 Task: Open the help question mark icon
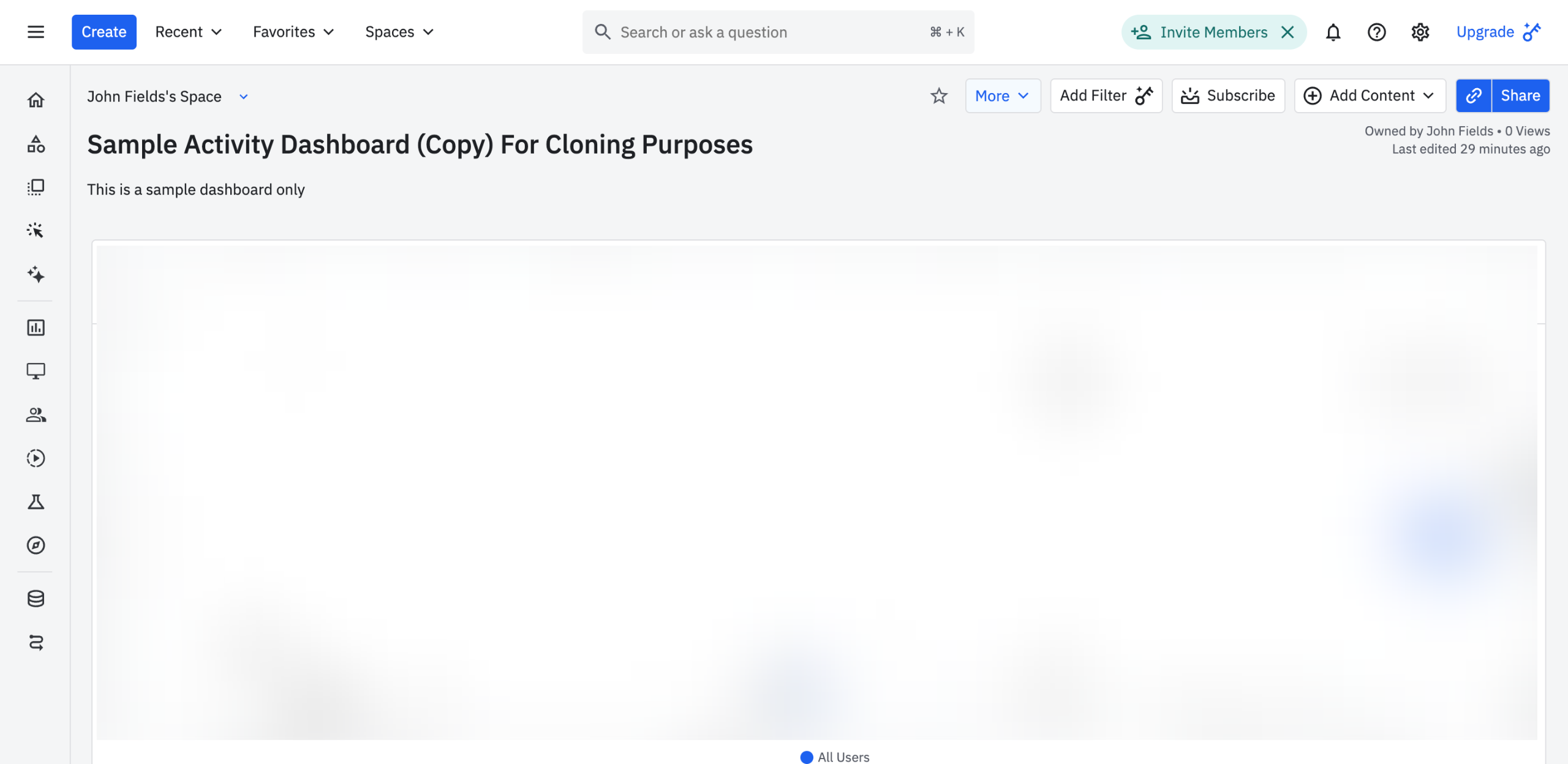coord(1376,32)
